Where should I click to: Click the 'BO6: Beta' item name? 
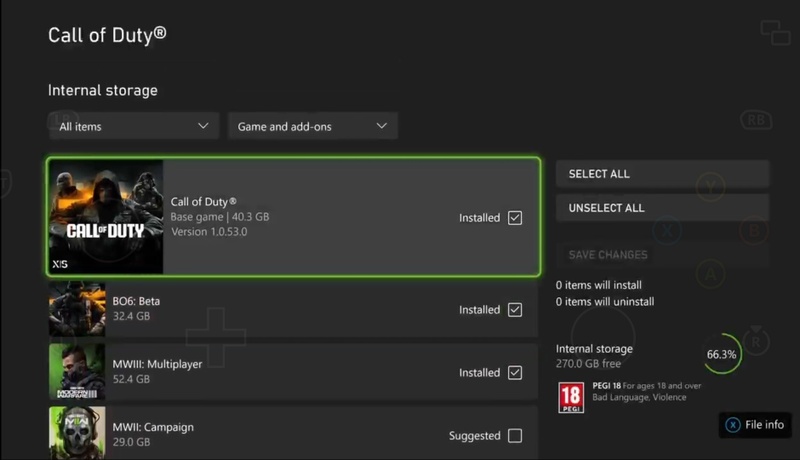click(136, 301)
